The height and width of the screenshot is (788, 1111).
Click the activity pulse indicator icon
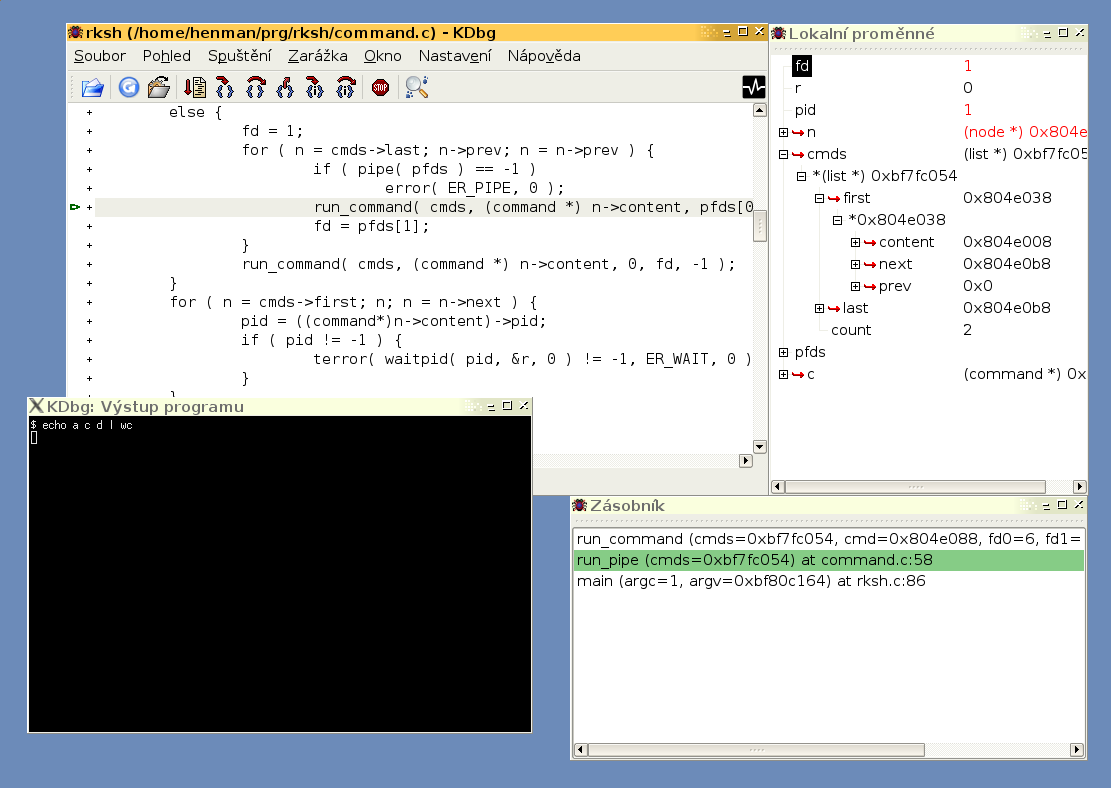754,87
